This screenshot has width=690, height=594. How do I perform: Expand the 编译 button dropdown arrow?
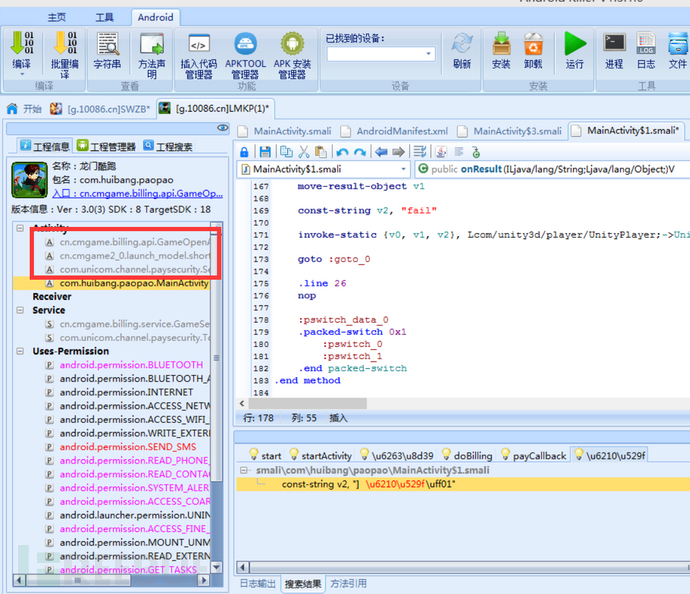point(22,74)
